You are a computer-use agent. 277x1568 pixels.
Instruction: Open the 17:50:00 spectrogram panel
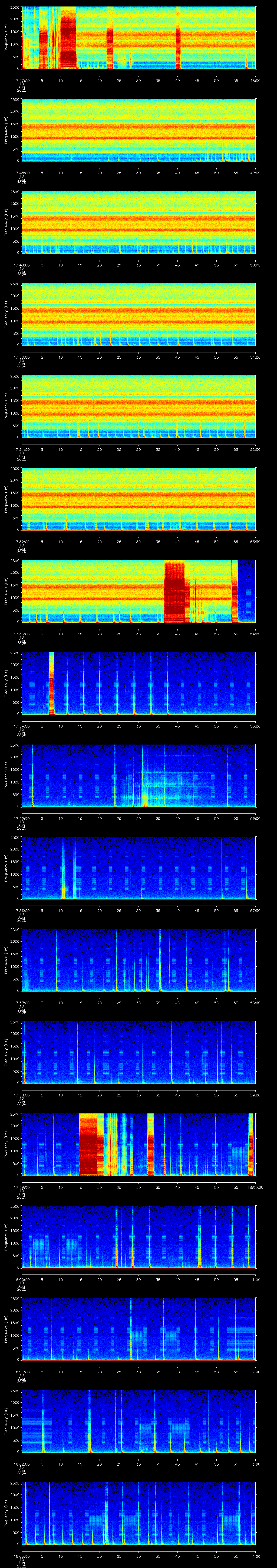(x=138, y=314)
